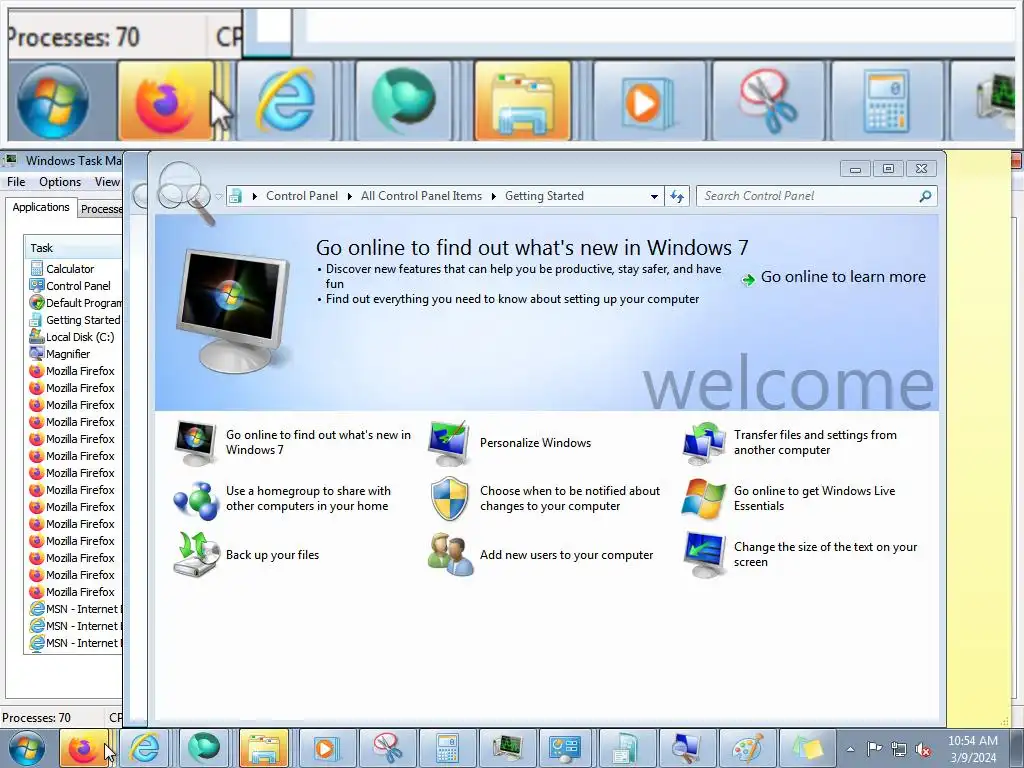
Task: Click the Control Panel taskbar icon
Action: pyautogui.click(x=565, y=748)
